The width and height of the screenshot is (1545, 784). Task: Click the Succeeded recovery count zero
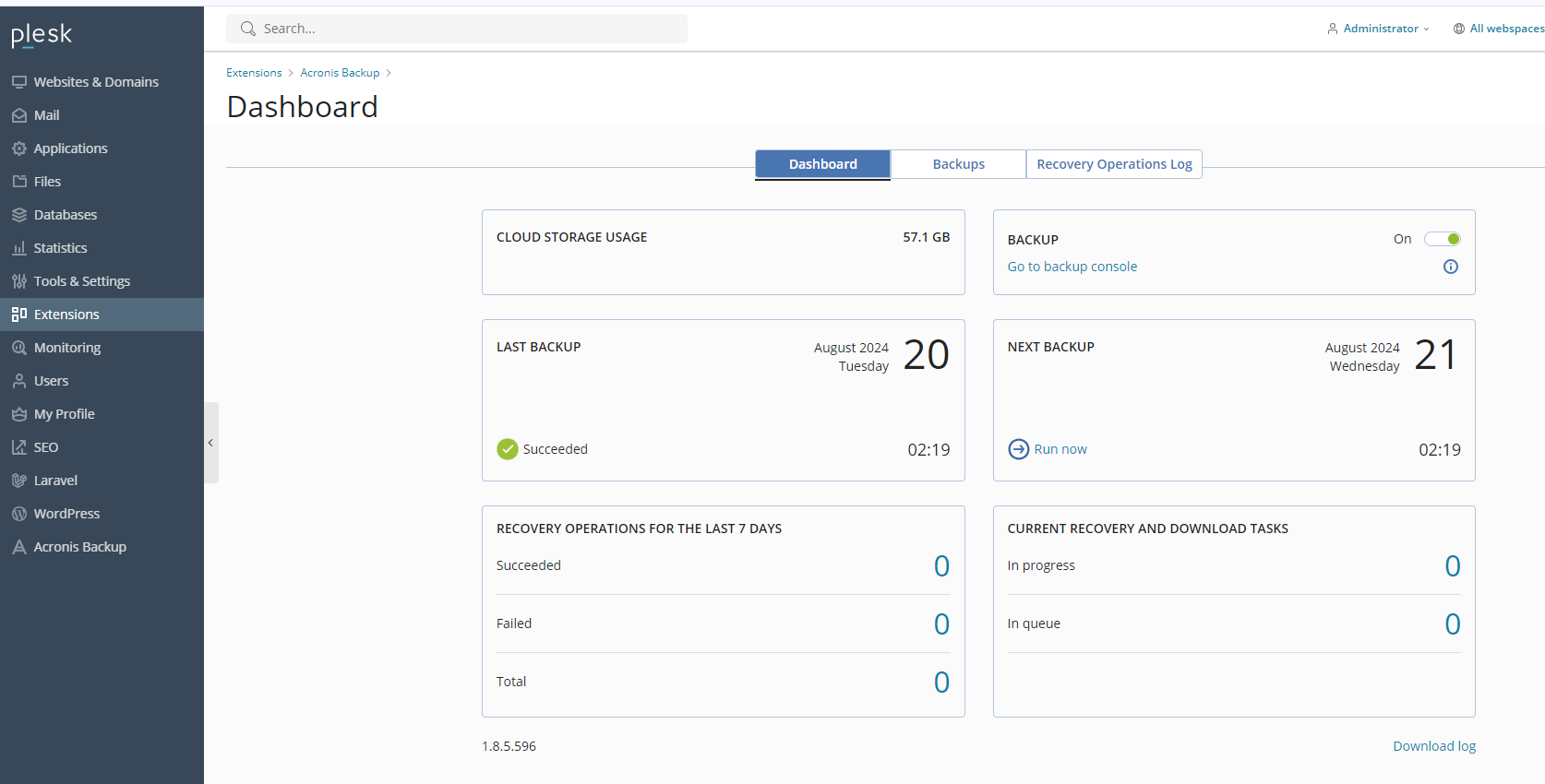coord(941,565)
